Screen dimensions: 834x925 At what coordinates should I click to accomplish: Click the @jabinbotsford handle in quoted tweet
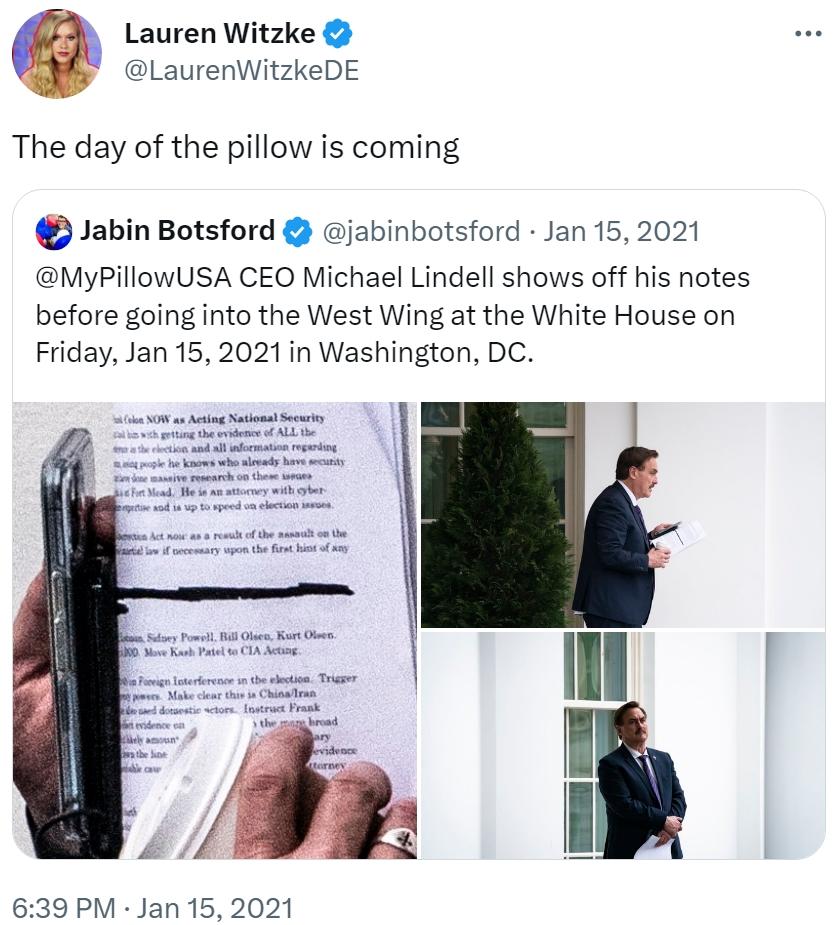point(421,231)
